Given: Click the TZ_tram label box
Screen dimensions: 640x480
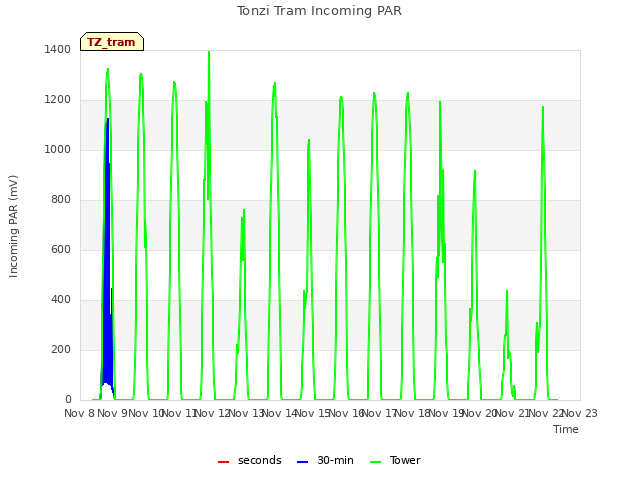Looking at the screenshot, I should click(x=112, y=42).
